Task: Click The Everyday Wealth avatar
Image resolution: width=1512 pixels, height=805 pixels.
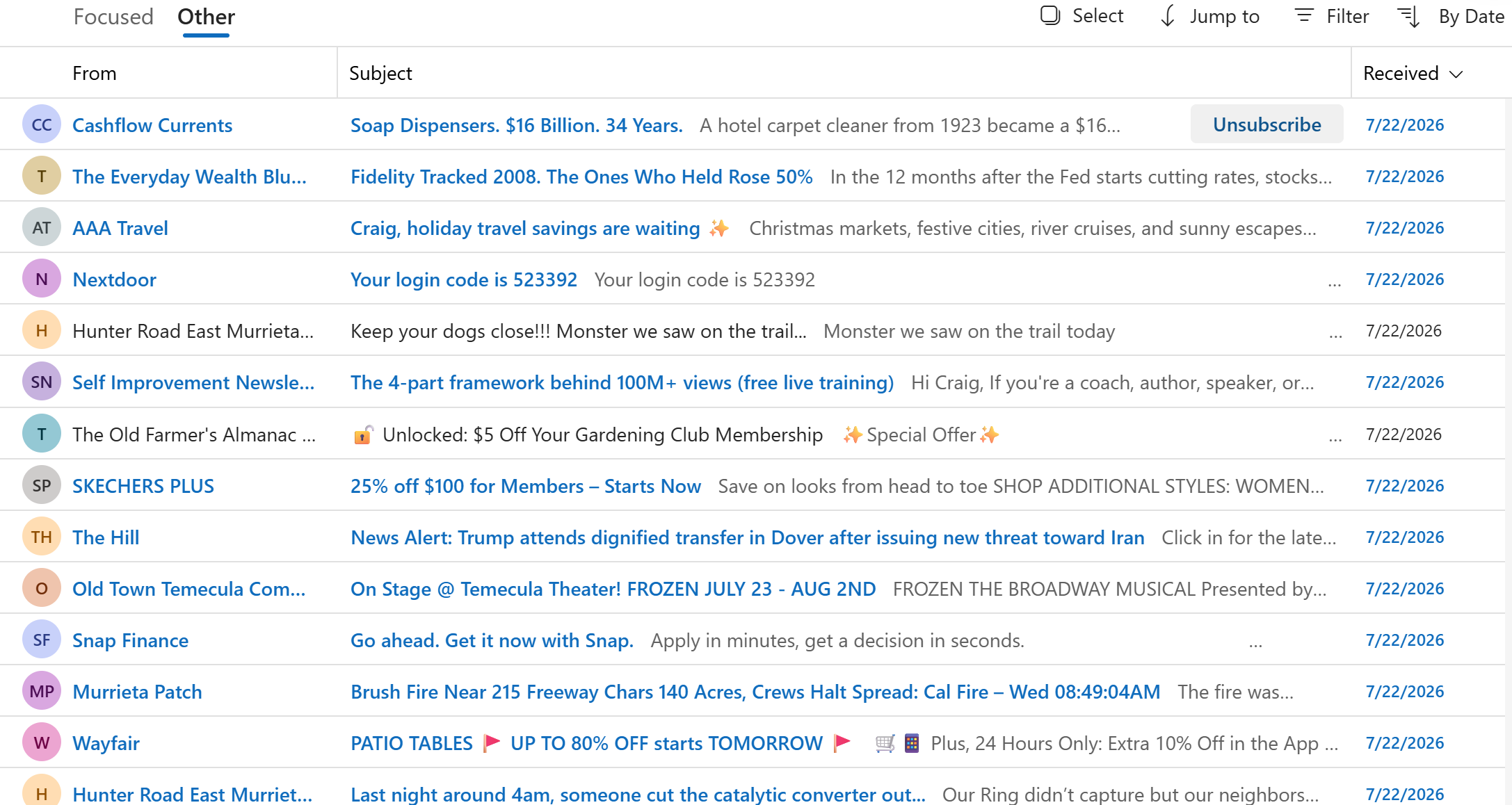Action: [x=42, y=177]
